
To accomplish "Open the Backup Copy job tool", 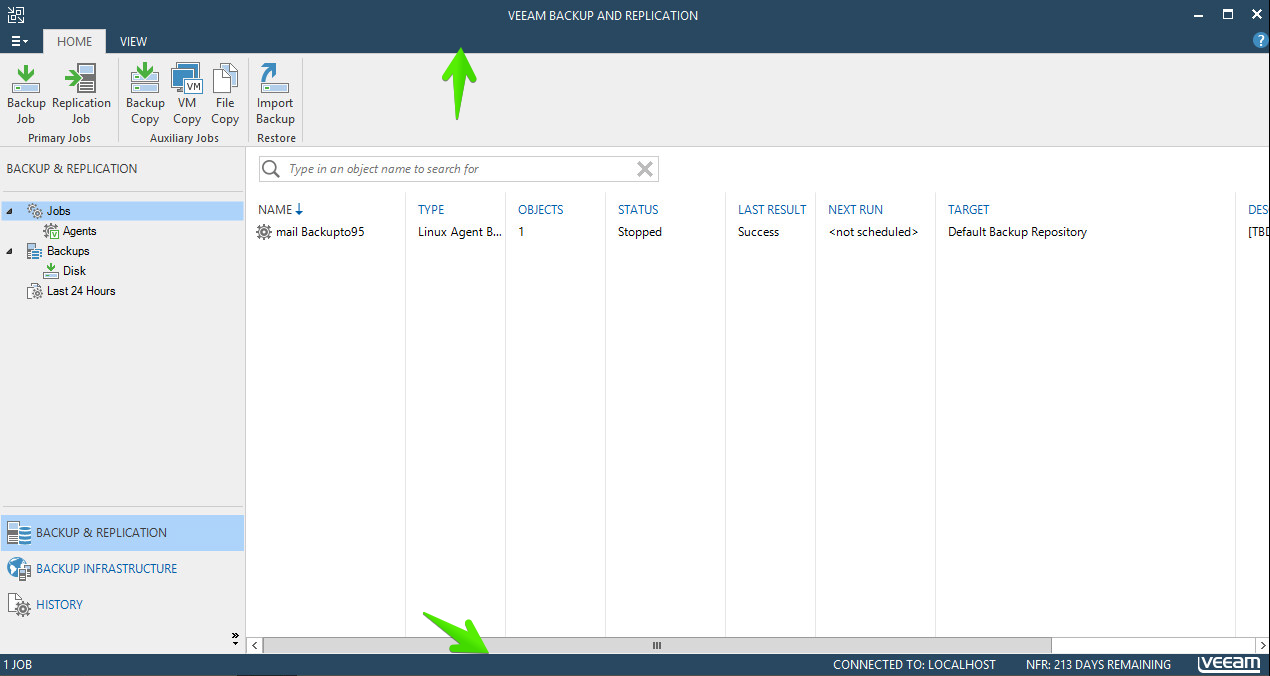I will 145,95.
